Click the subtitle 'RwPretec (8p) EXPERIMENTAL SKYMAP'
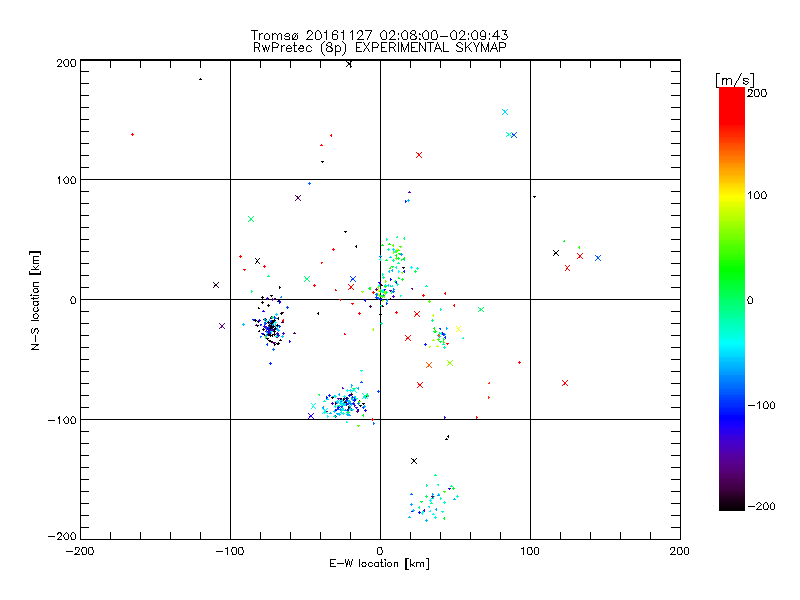800x600 pixels. click(380, 48)
